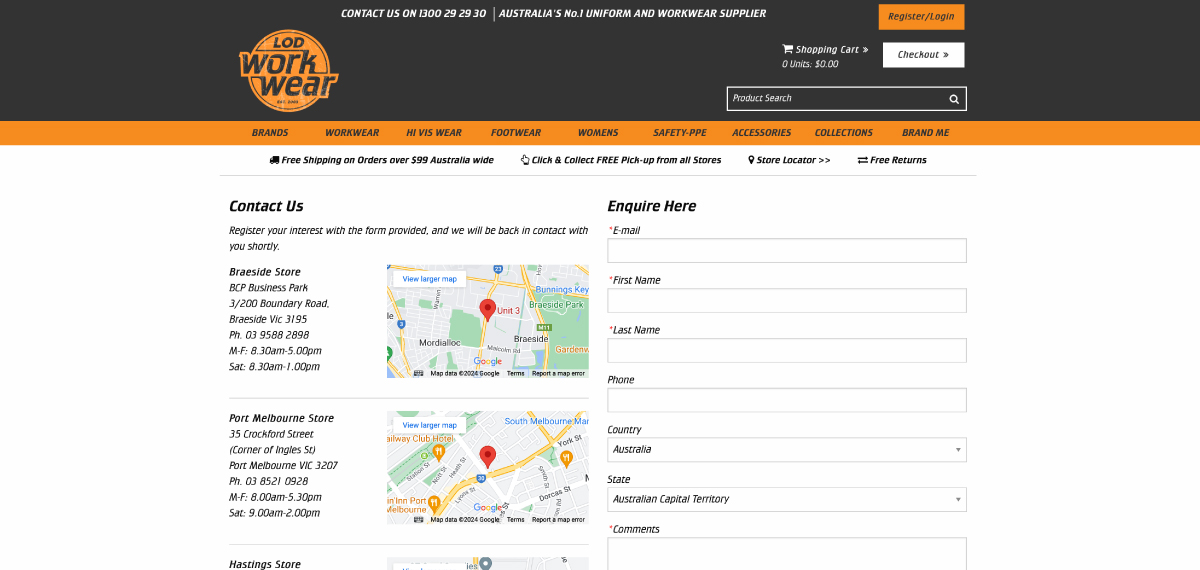The height and width of the screenshot is (570, 1200).
Task: Click Terms link on Port Melbourne map
Action: click(516, 519)
